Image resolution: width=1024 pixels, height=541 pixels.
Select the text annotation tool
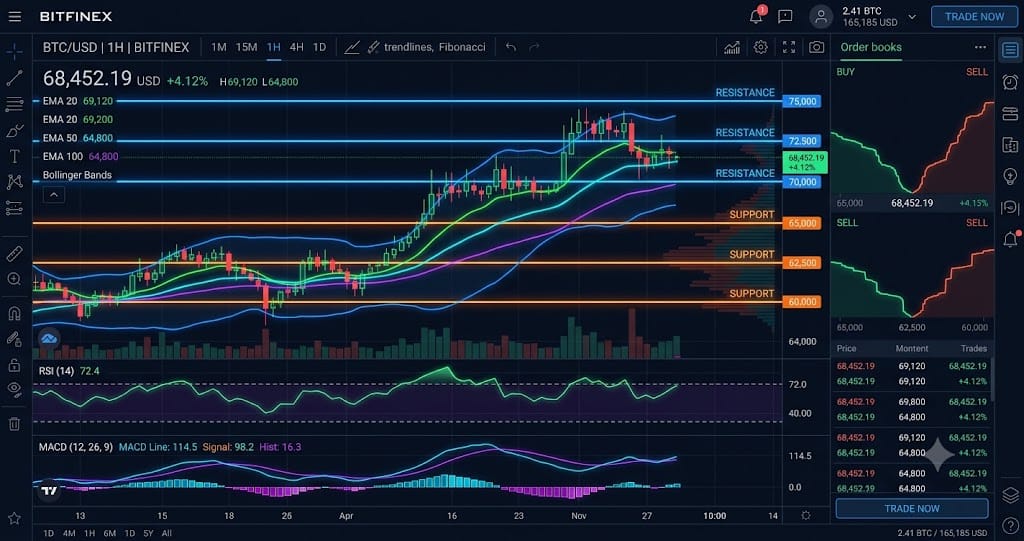(14, 156)
